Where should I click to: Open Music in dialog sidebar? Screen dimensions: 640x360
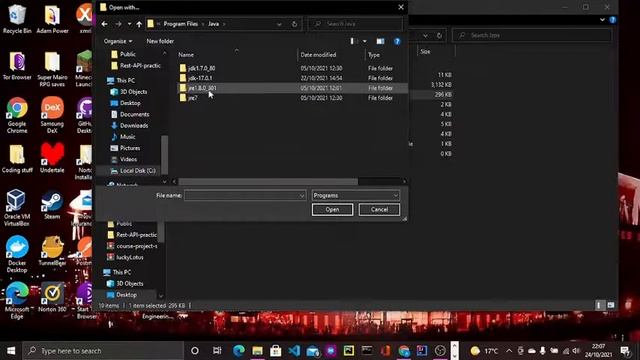coord(127,137)
